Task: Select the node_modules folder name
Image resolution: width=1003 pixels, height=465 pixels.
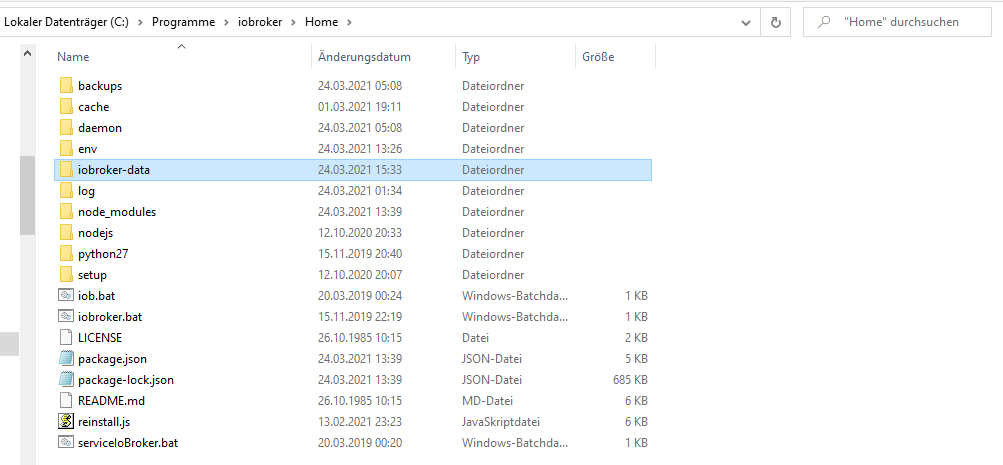Action: click(x=117, y=212)
